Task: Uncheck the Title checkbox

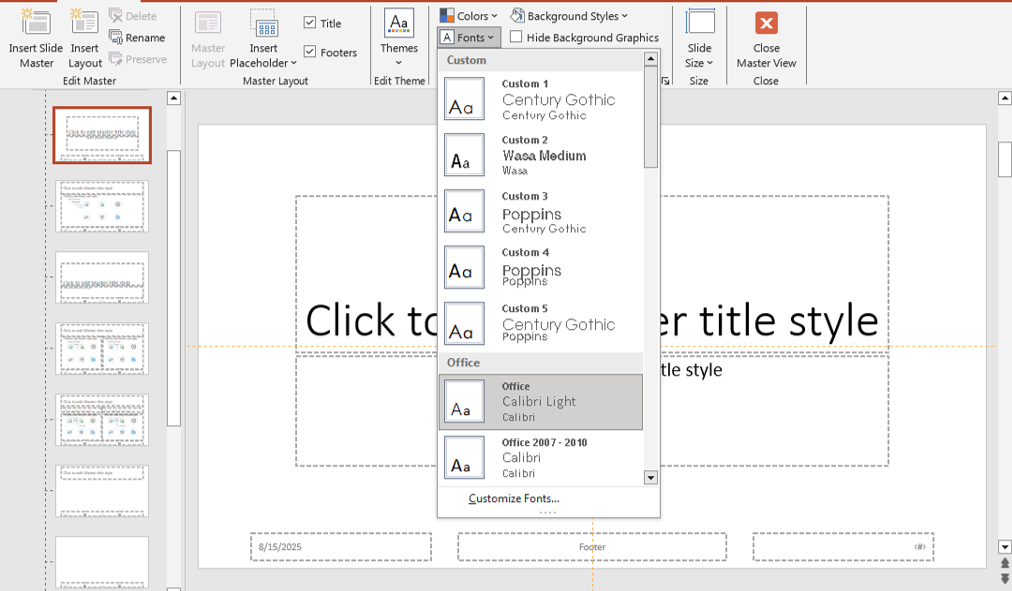Action: (310, 23)
